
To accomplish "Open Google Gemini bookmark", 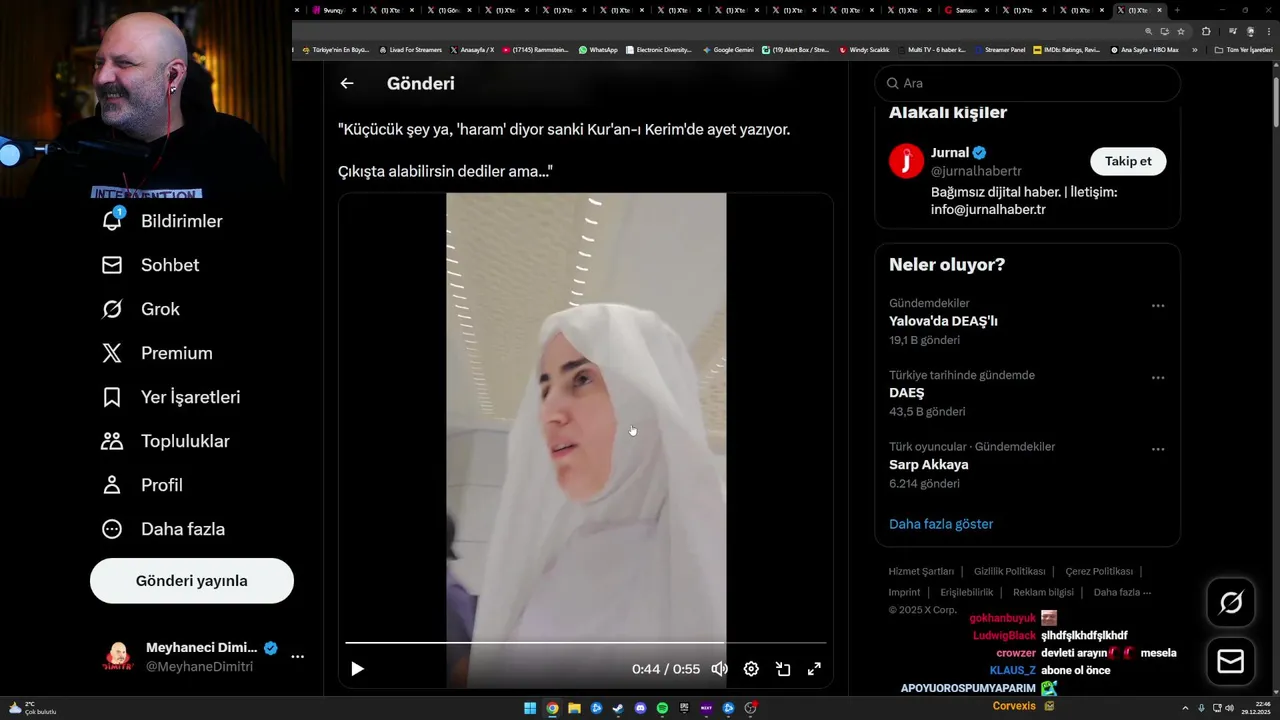I will [729, 50].
